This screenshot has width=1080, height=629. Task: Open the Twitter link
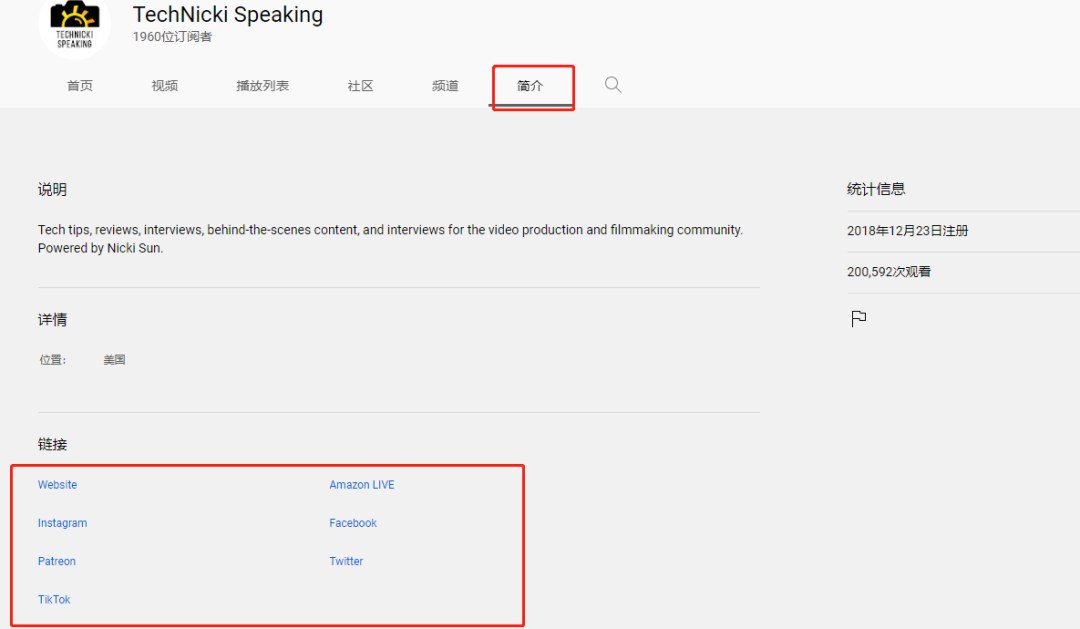point(346,561)
